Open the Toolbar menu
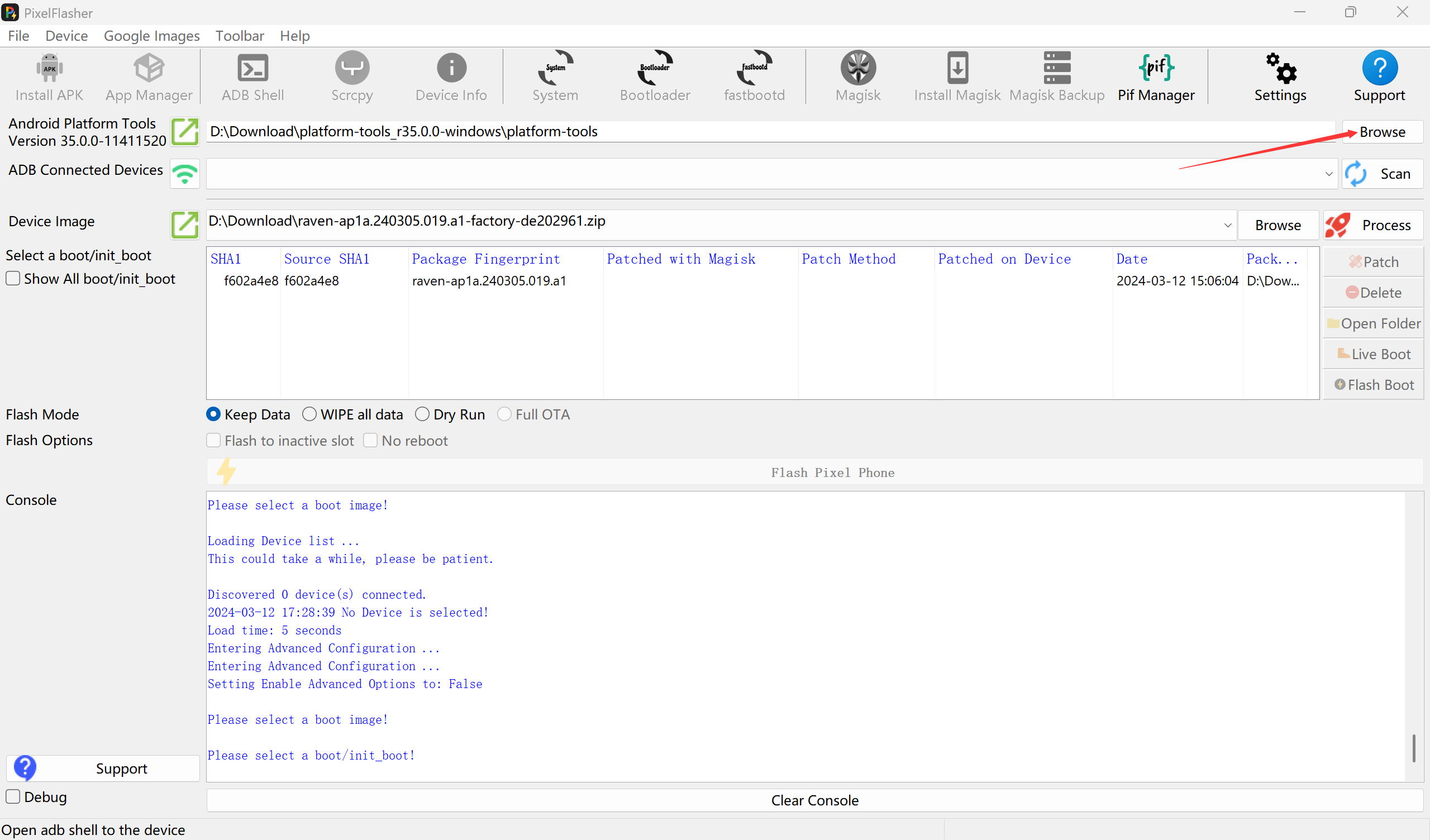The width and height of the screenshot is (1430, 840). (x=240, y=36)
